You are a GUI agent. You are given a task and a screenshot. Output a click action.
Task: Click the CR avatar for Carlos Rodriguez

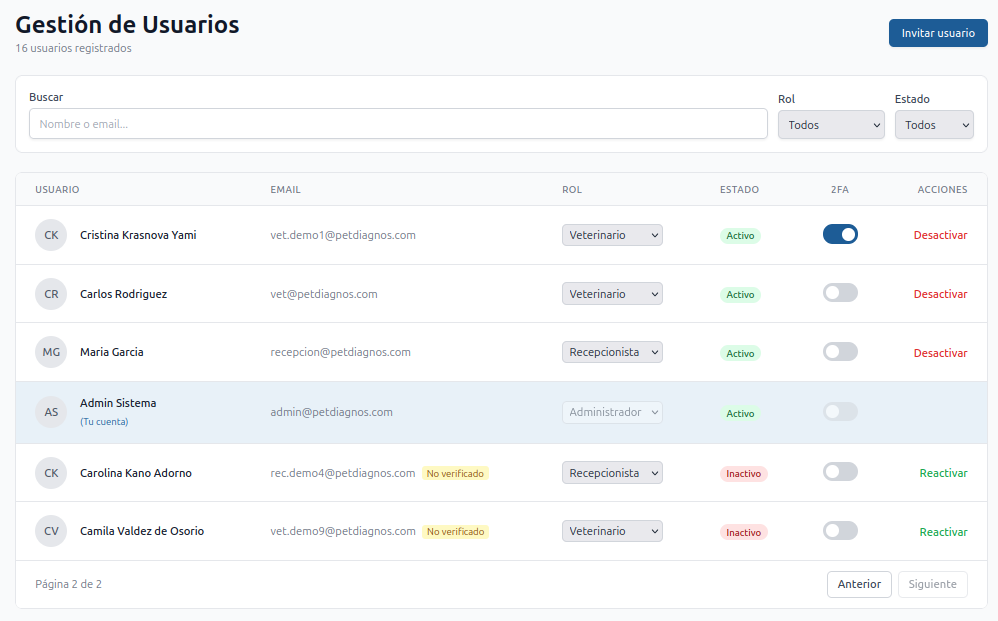point(51,294)
